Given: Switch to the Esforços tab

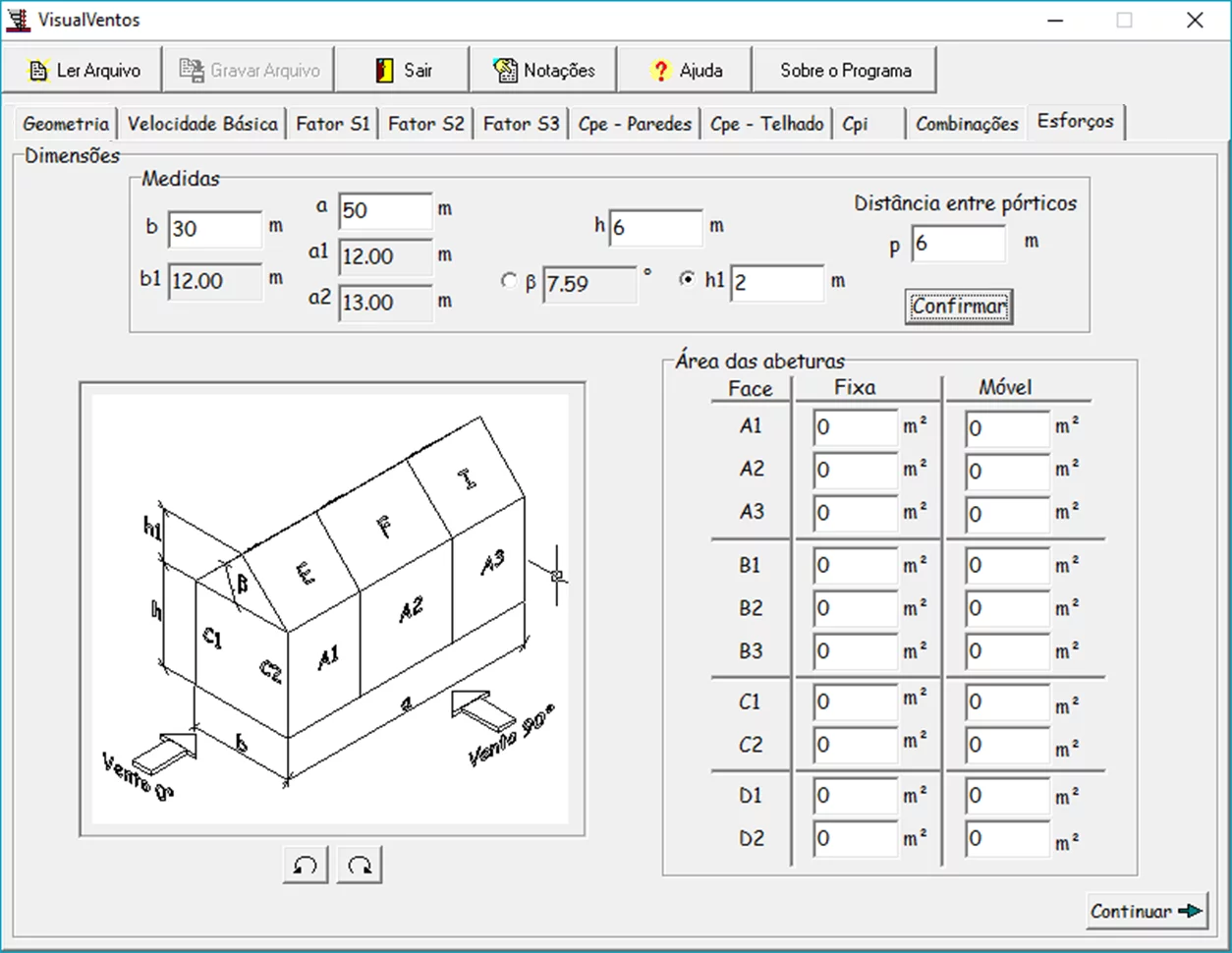Looking at the screenshot, I should 1076,122.
